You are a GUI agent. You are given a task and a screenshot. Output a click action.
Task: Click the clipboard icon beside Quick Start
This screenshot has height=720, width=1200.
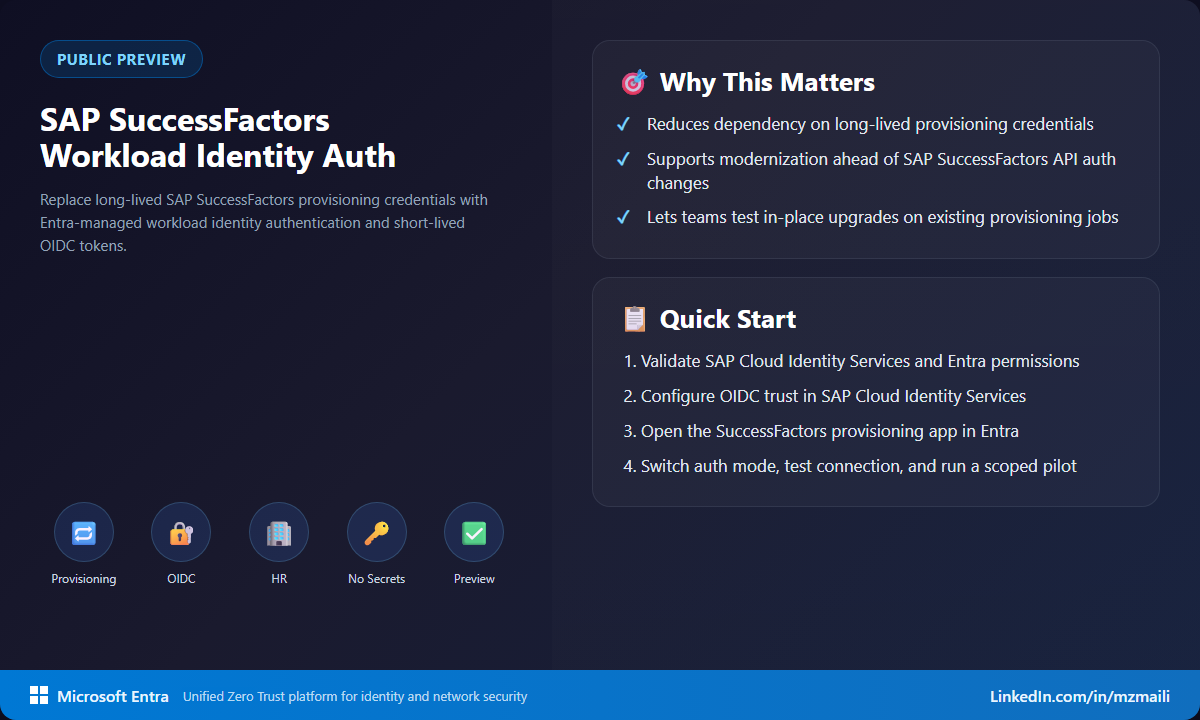pyautogui.click(x=634, y=319)
